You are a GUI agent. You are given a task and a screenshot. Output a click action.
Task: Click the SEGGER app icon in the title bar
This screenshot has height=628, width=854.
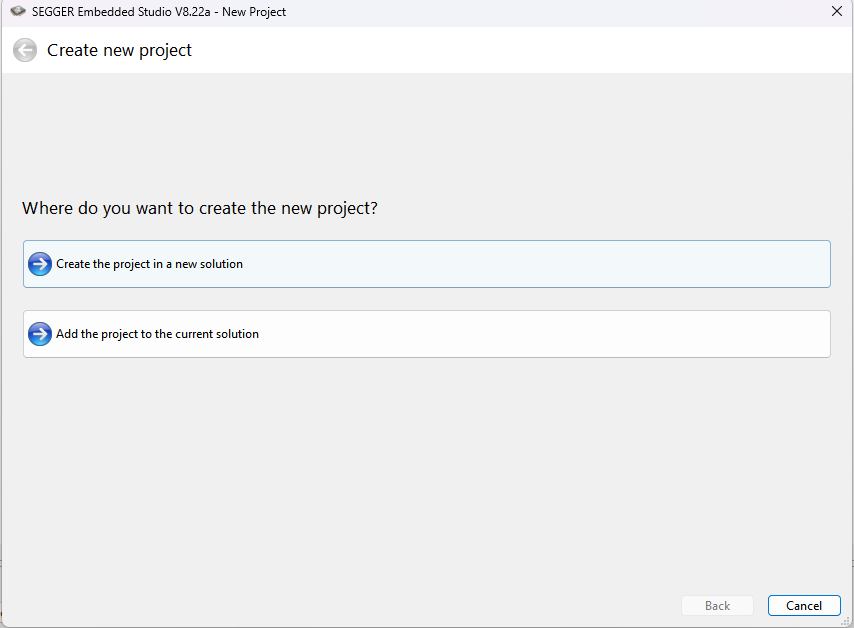(x=18, y=11)
